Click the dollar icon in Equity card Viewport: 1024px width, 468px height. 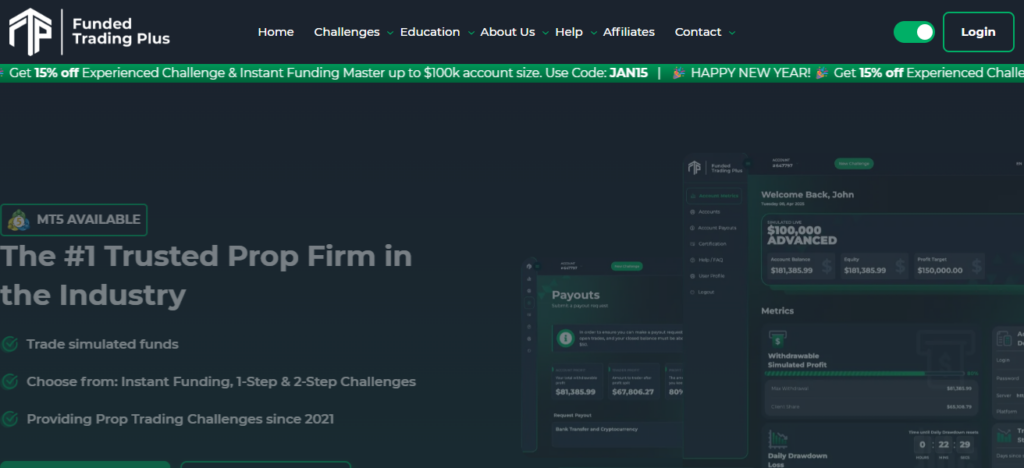[x=901, y=266]
